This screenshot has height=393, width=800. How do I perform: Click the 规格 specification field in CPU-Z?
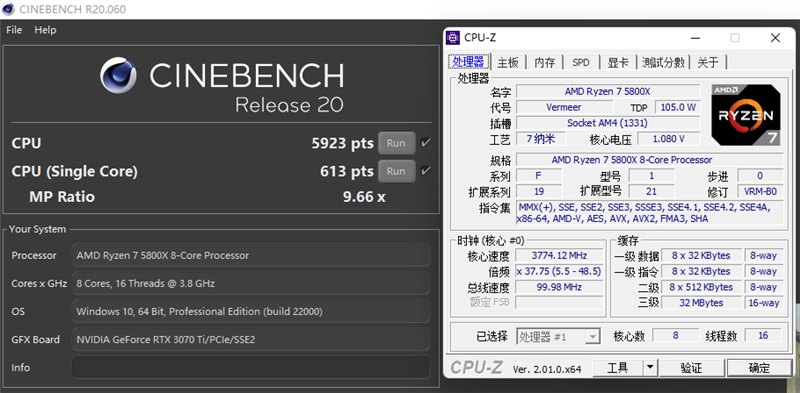(649, 160)
